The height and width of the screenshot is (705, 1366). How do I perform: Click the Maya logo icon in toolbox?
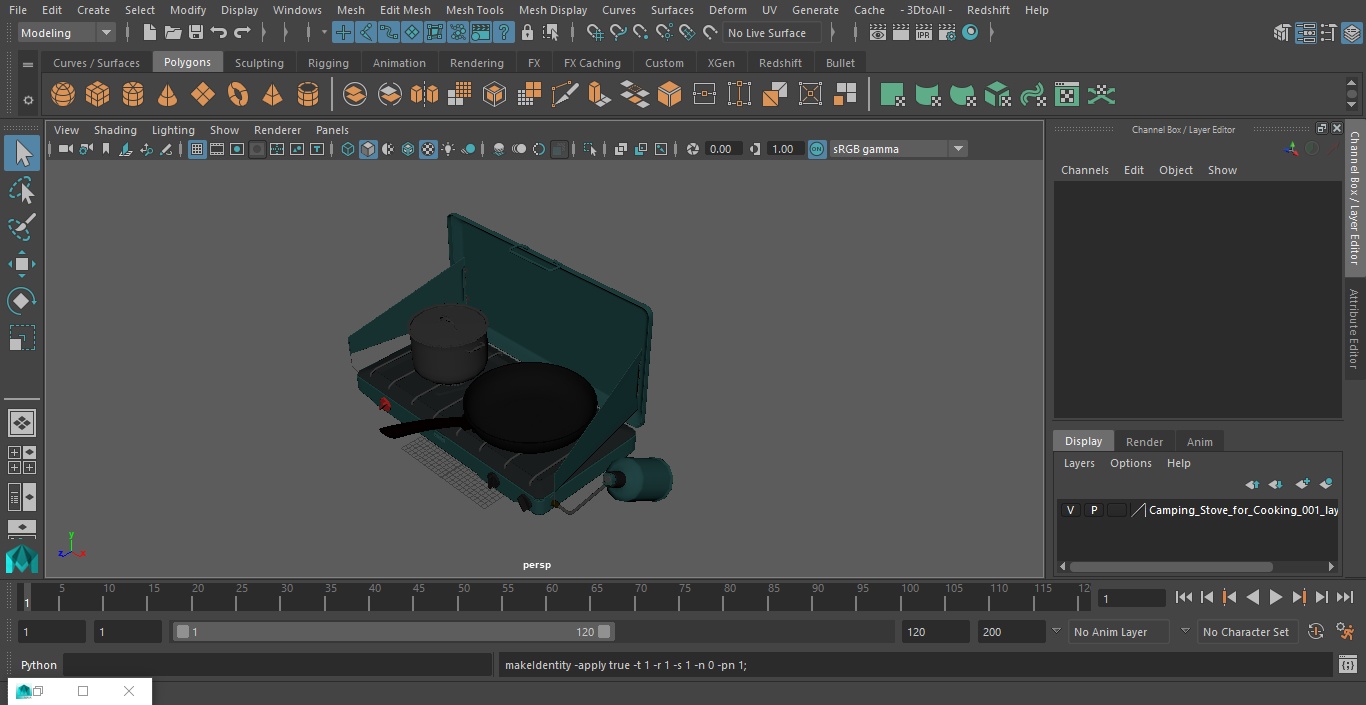[21, 558]
